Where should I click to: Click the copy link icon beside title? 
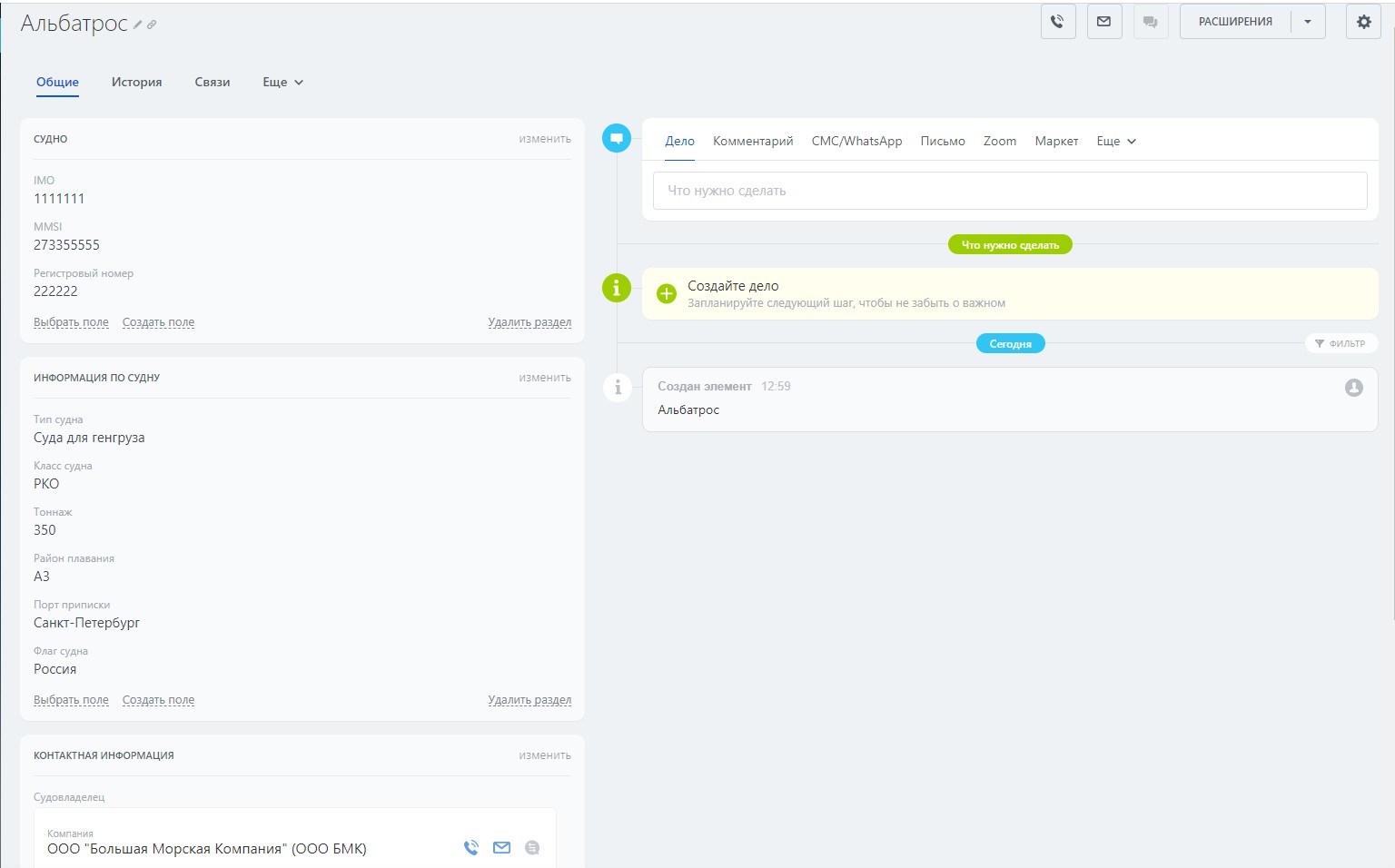(x=152, y=25)
